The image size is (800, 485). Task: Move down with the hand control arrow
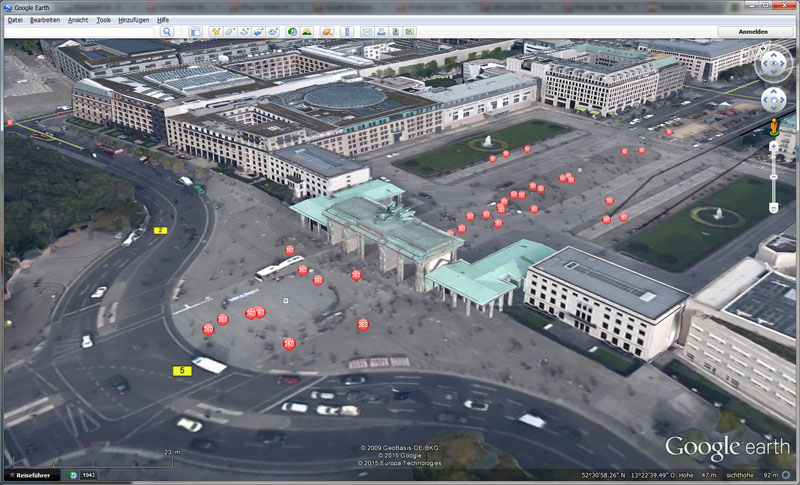[773, 108]
